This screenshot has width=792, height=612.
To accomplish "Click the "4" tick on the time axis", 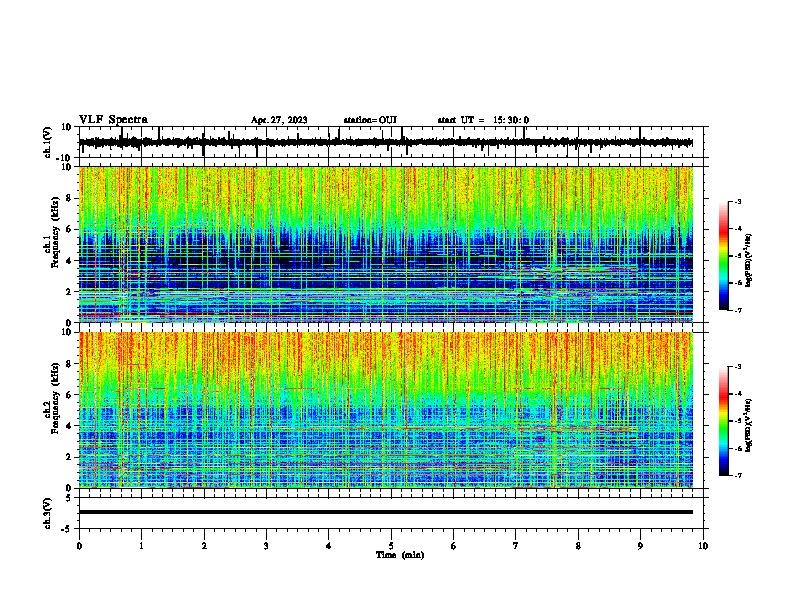I will (329, 546).
